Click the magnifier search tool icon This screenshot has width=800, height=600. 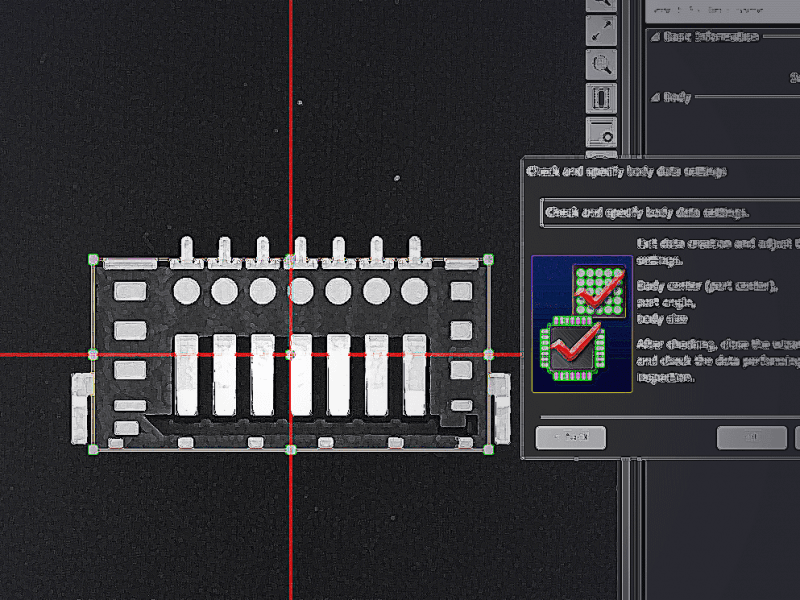coord(601,64)
